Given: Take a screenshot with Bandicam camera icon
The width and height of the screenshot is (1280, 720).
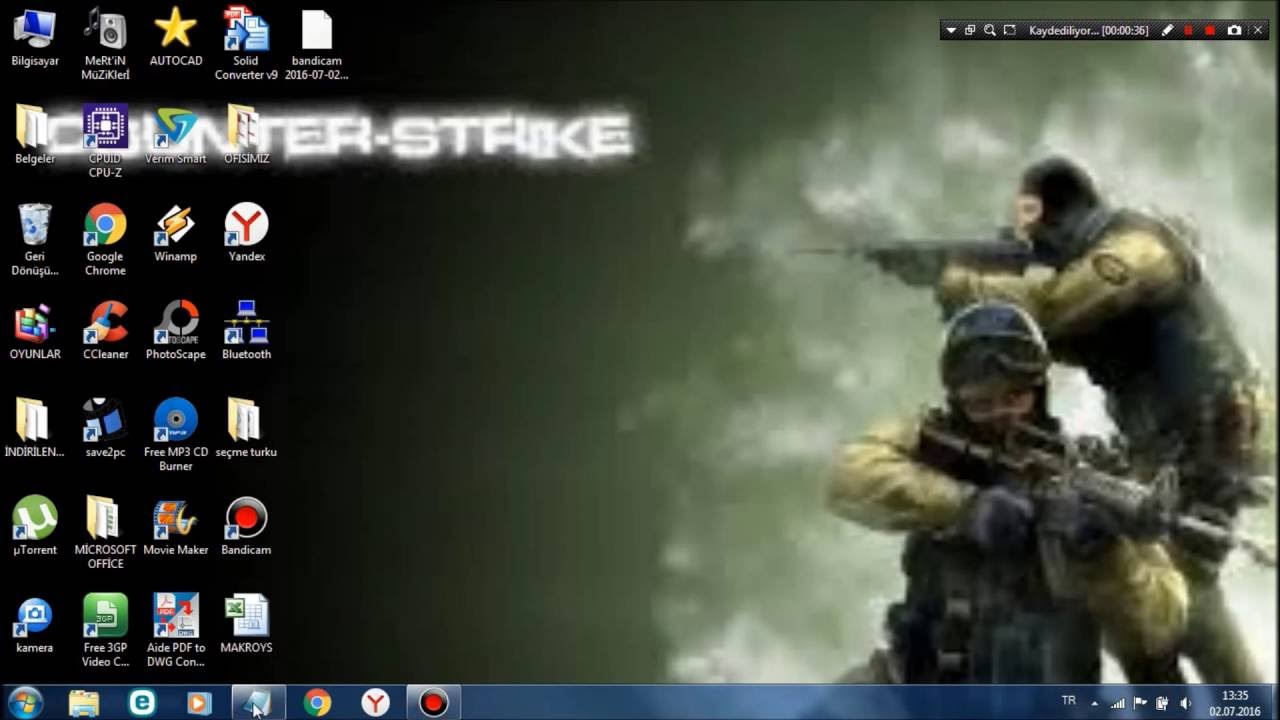Looking at the screenshot, I should point(1234,31).
